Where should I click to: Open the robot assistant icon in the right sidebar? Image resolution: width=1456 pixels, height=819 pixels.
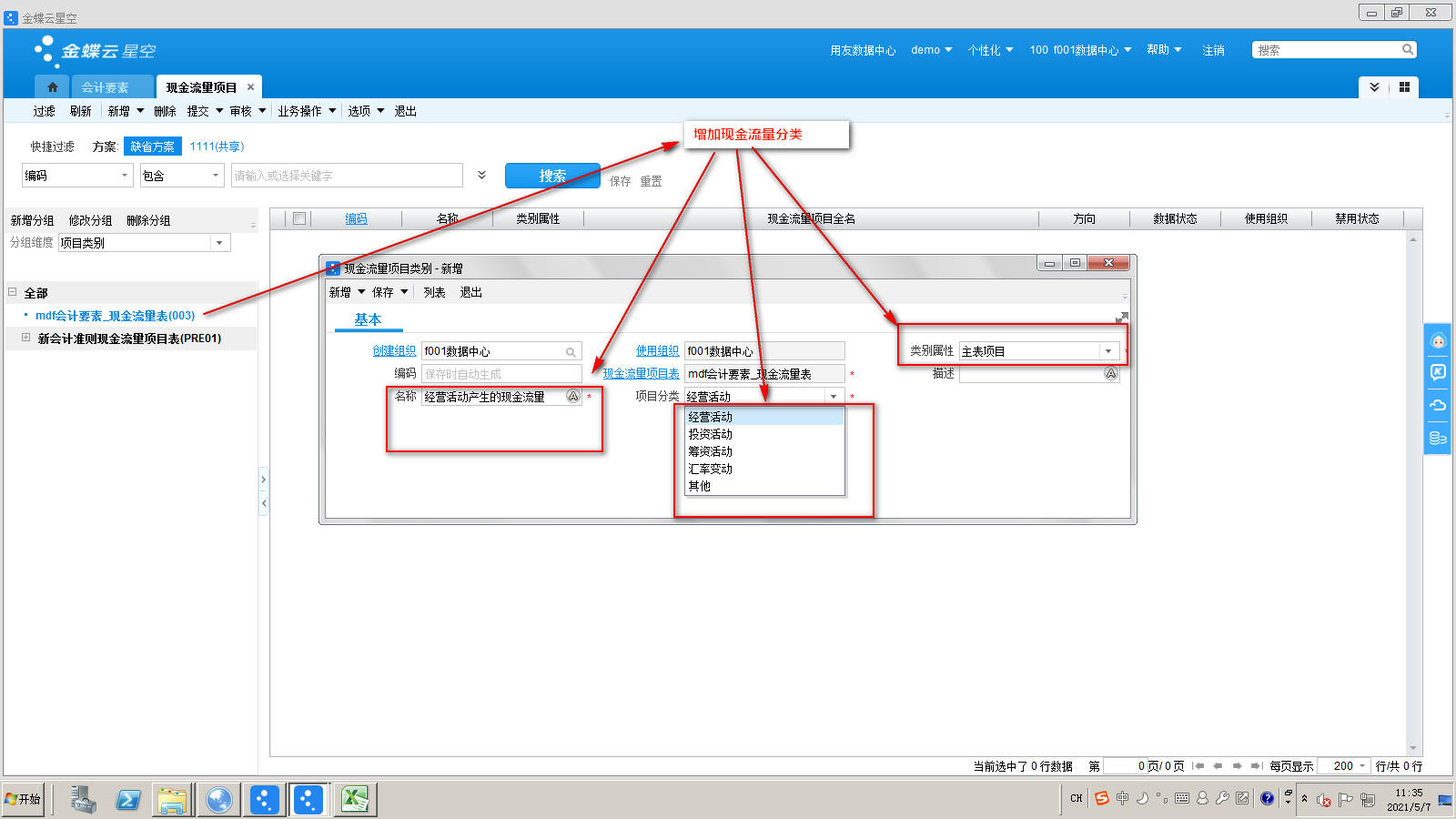[x=1438, y=341]
